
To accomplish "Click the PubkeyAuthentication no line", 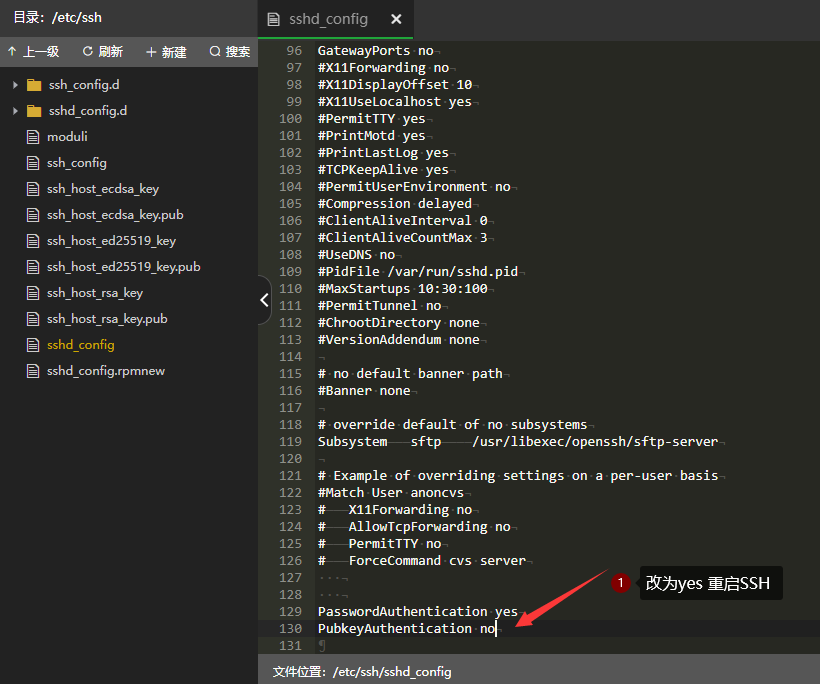I will pos(406,629).
